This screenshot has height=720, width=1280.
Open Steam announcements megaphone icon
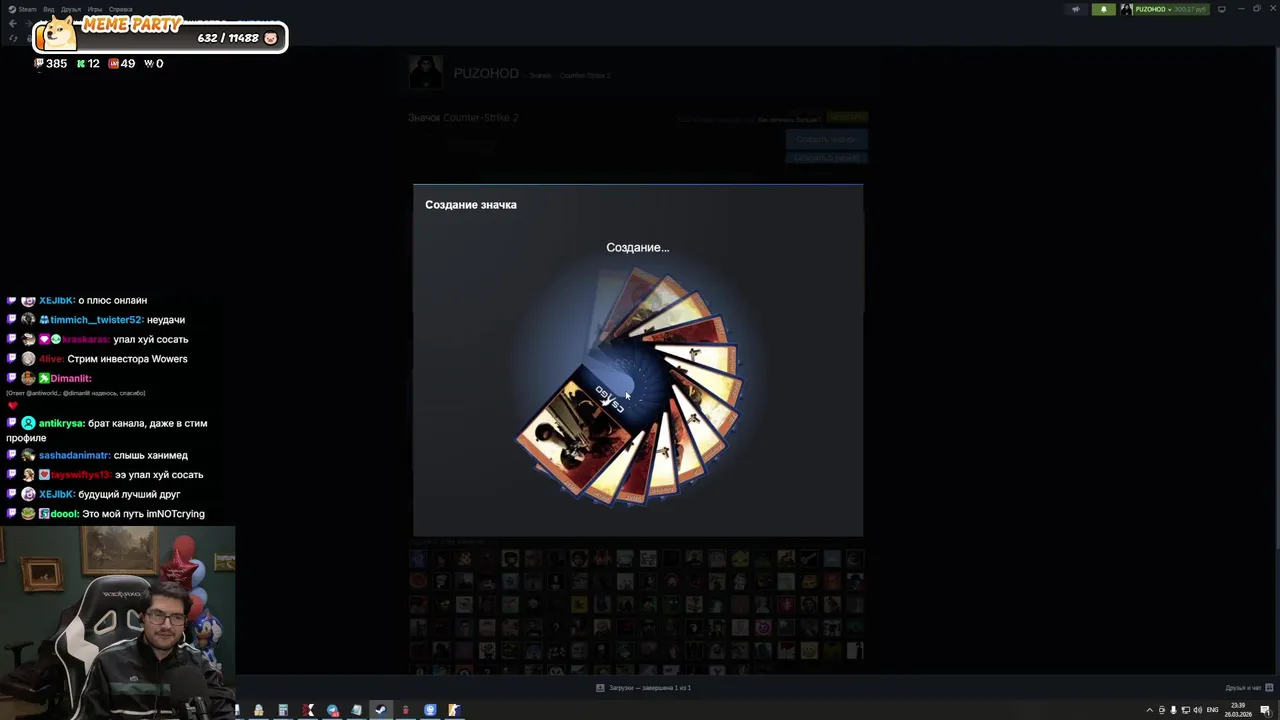pos(1076,9)
